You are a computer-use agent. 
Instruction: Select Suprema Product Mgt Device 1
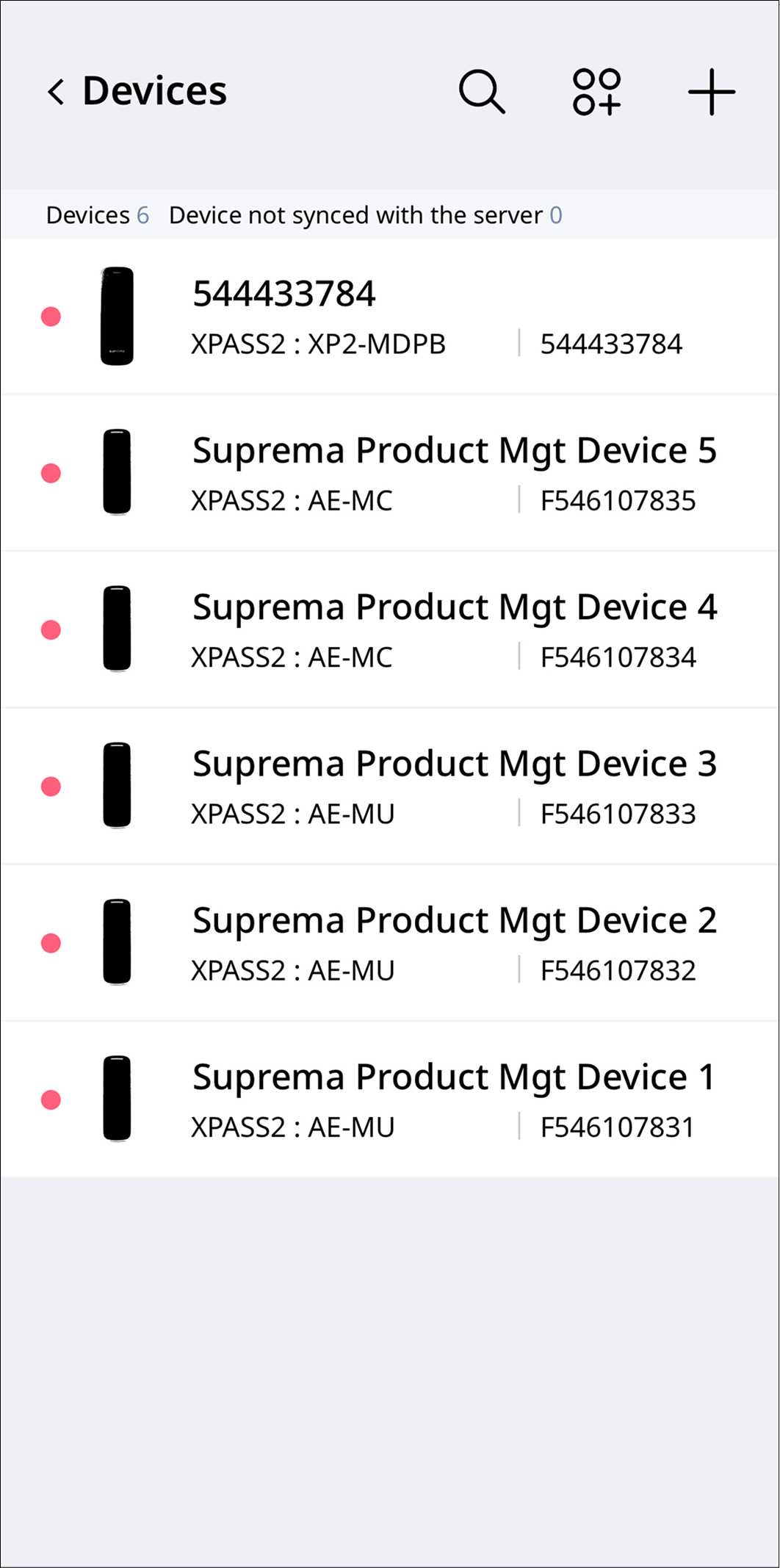452,1077
